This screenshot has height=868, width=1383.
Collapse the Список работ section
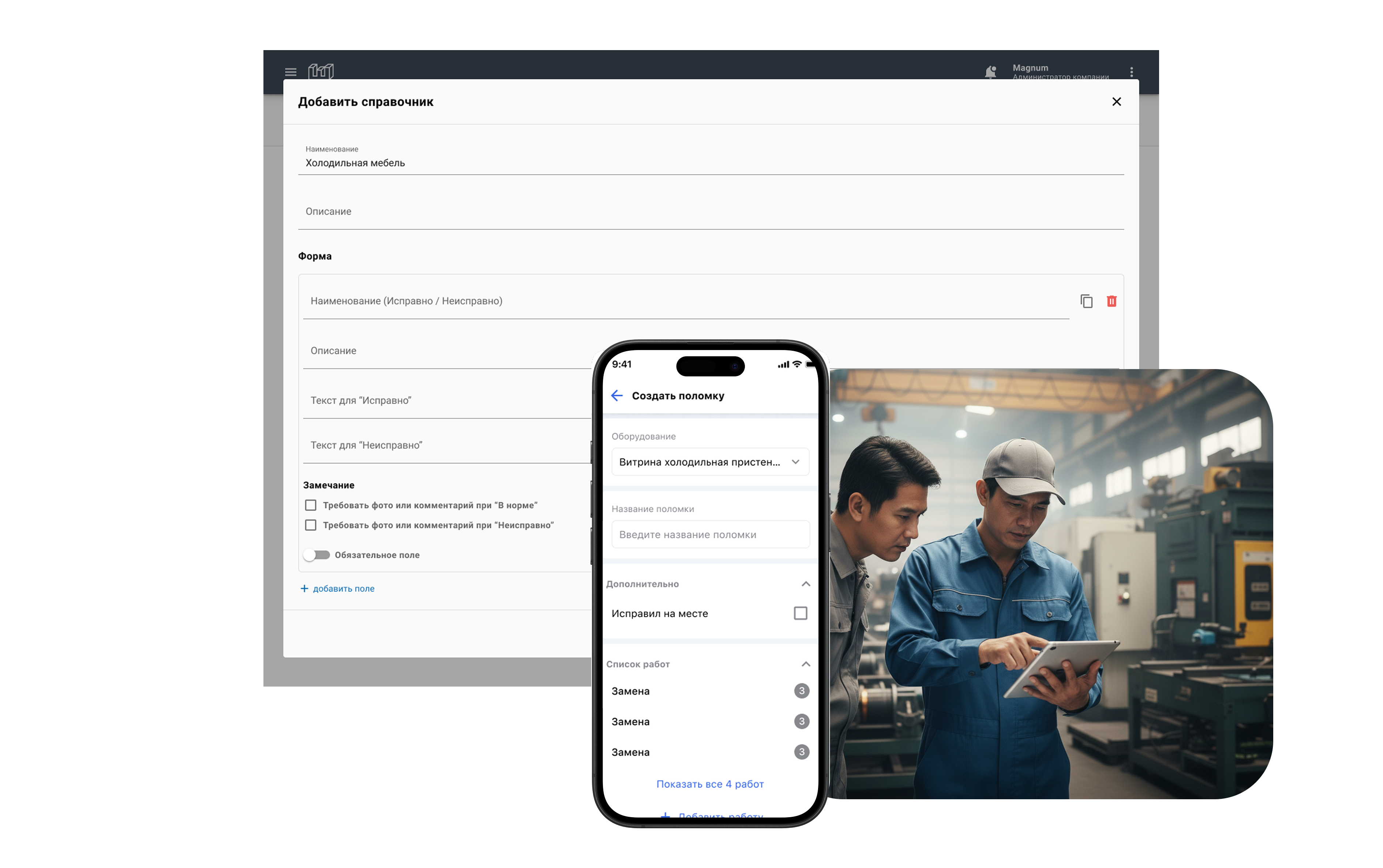coord(805,664)
